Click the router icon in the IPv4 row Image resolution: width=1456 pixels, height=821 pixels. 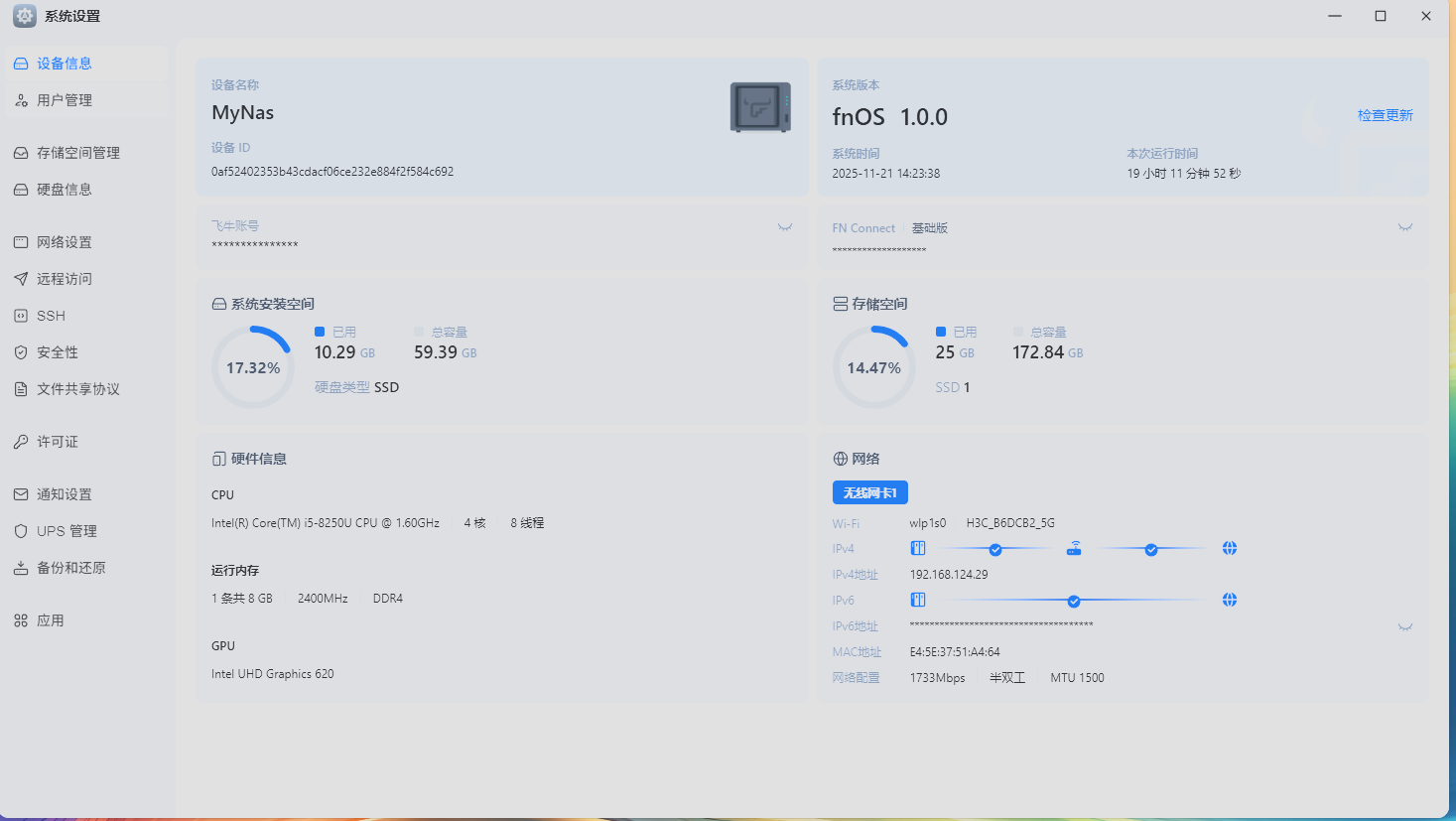1074,548
